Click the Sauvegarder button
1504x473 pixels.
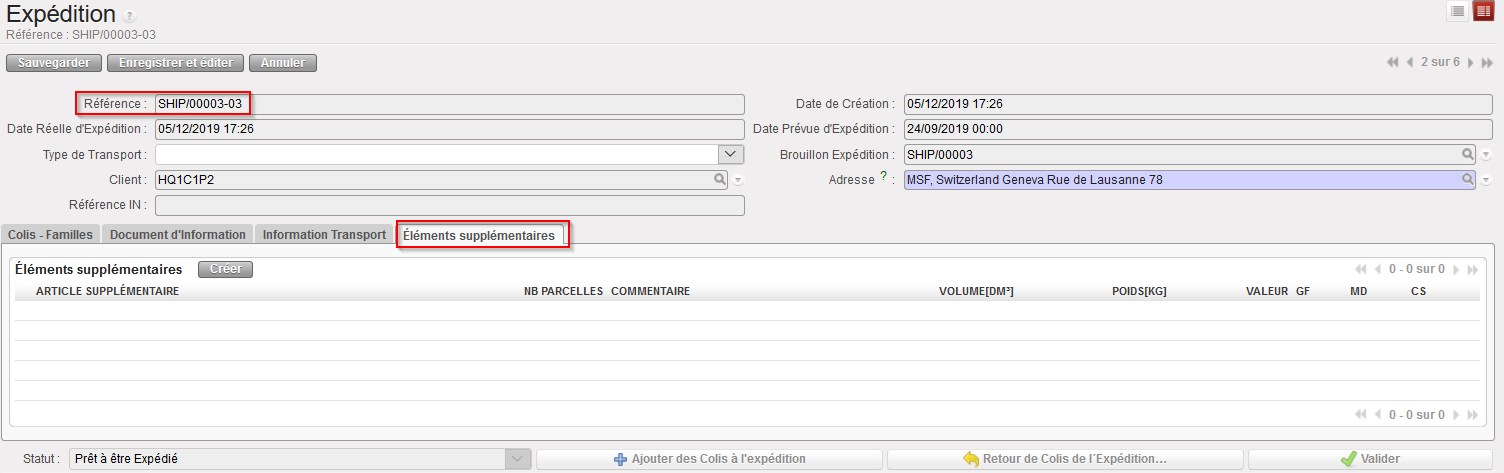[54, 63]
